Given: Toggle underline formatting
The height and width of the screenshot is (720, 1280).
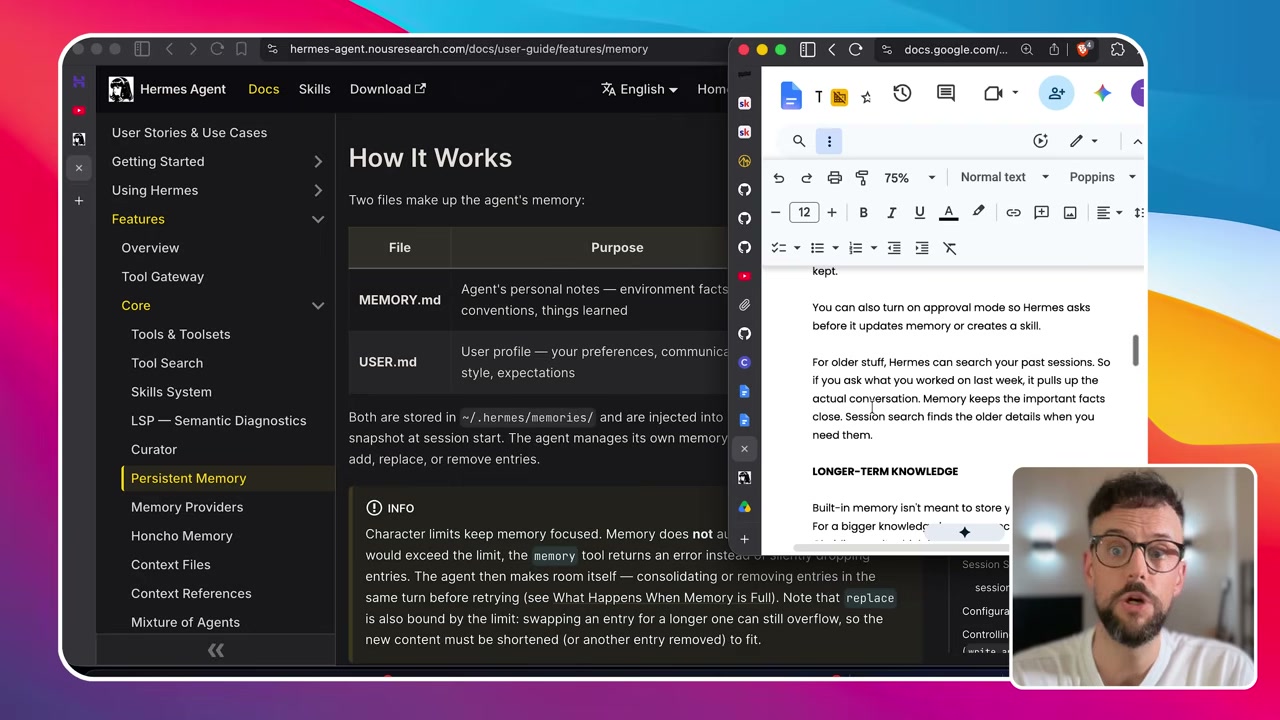Looking at the screenshot, I should pos(919,213).
